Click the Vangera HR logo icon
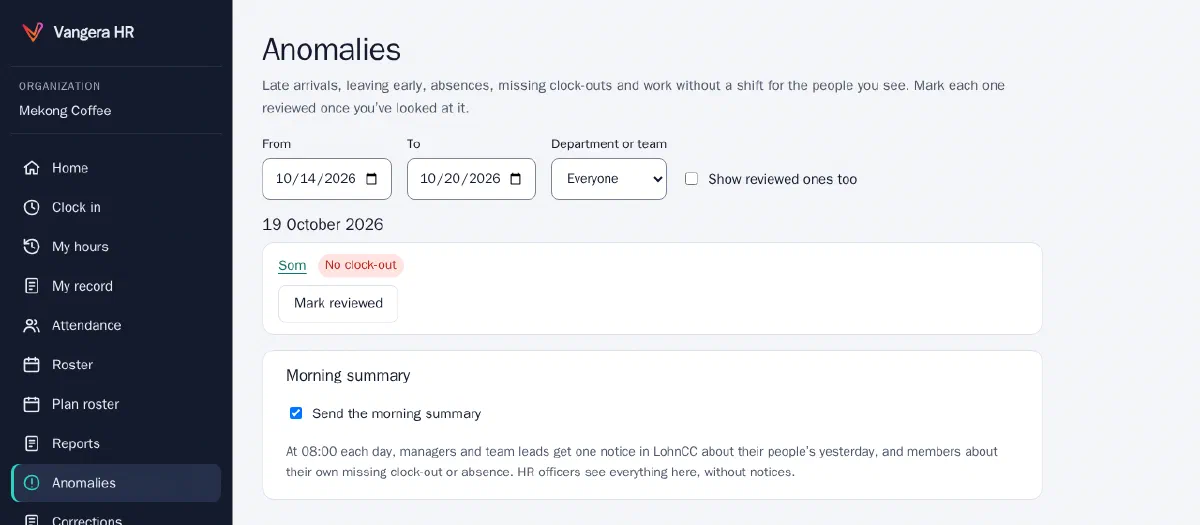The height and width of the screenshot is (525, 1200). [x=33, y=32]
